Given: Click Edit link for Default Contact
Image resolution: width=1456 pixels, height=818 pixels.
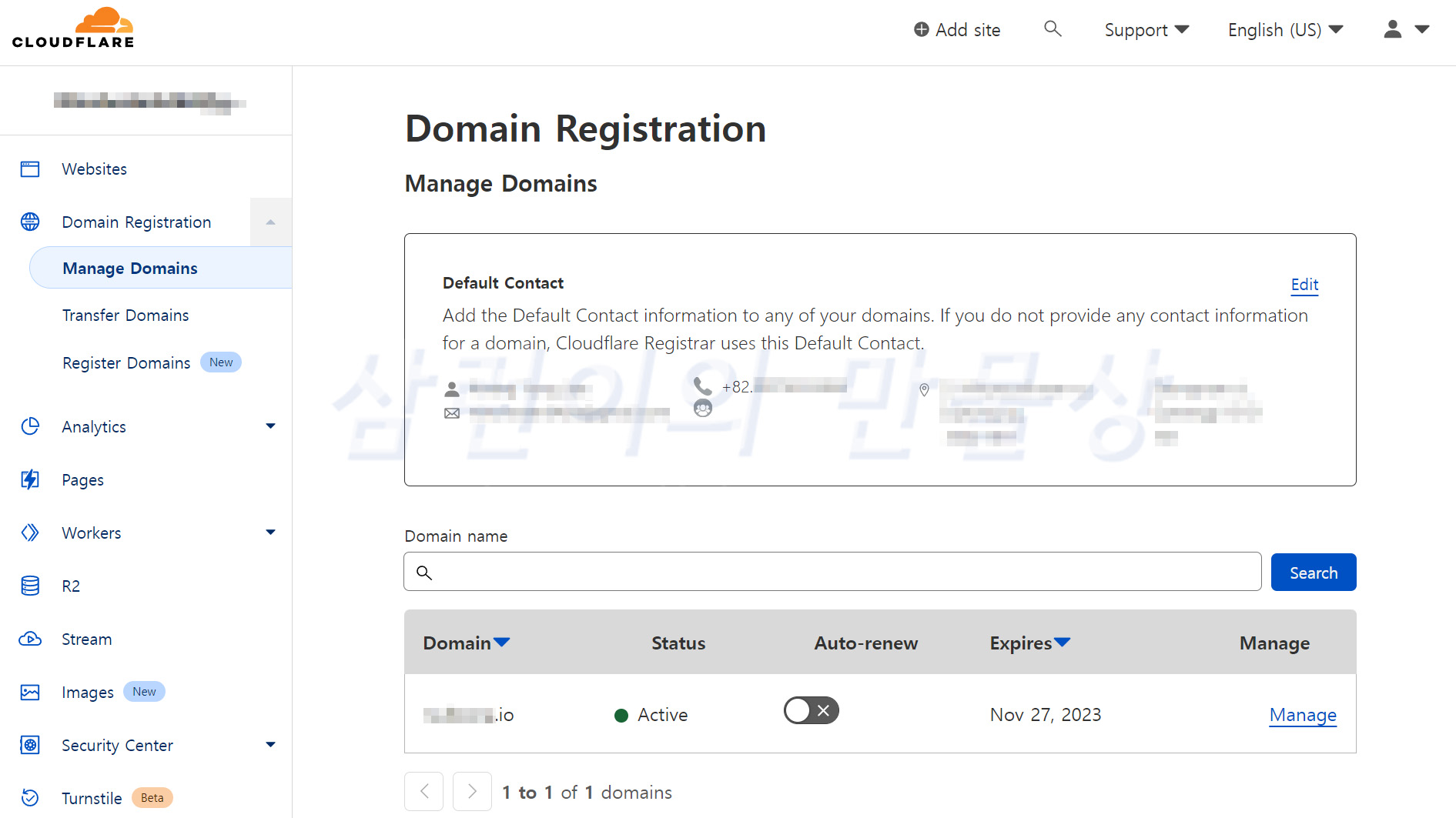Looking at the screenshot, I should [1304, 285].
